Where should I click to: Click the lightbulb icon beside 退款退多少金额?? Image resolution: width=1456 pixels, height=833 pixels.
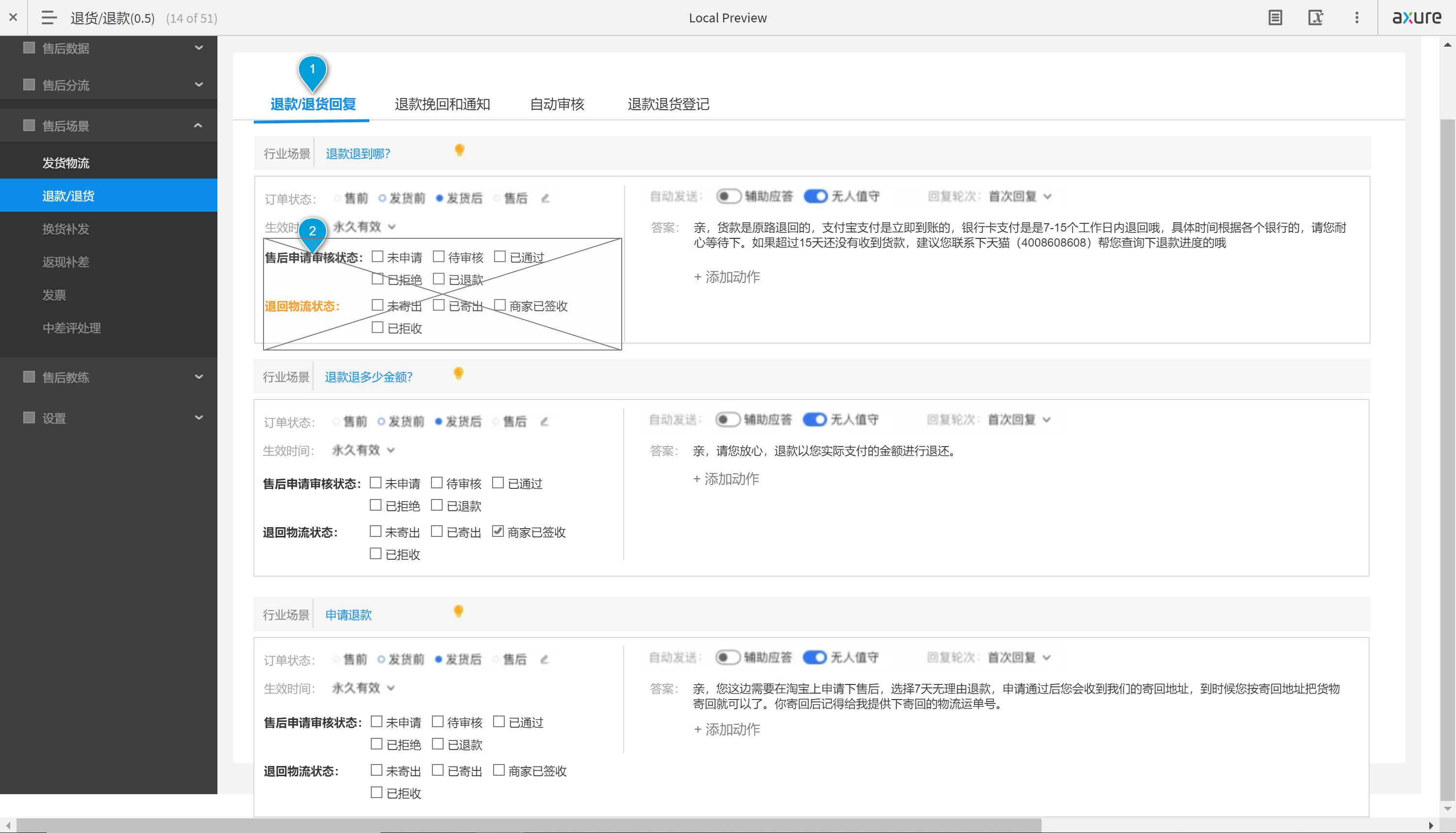coord(458,374)
